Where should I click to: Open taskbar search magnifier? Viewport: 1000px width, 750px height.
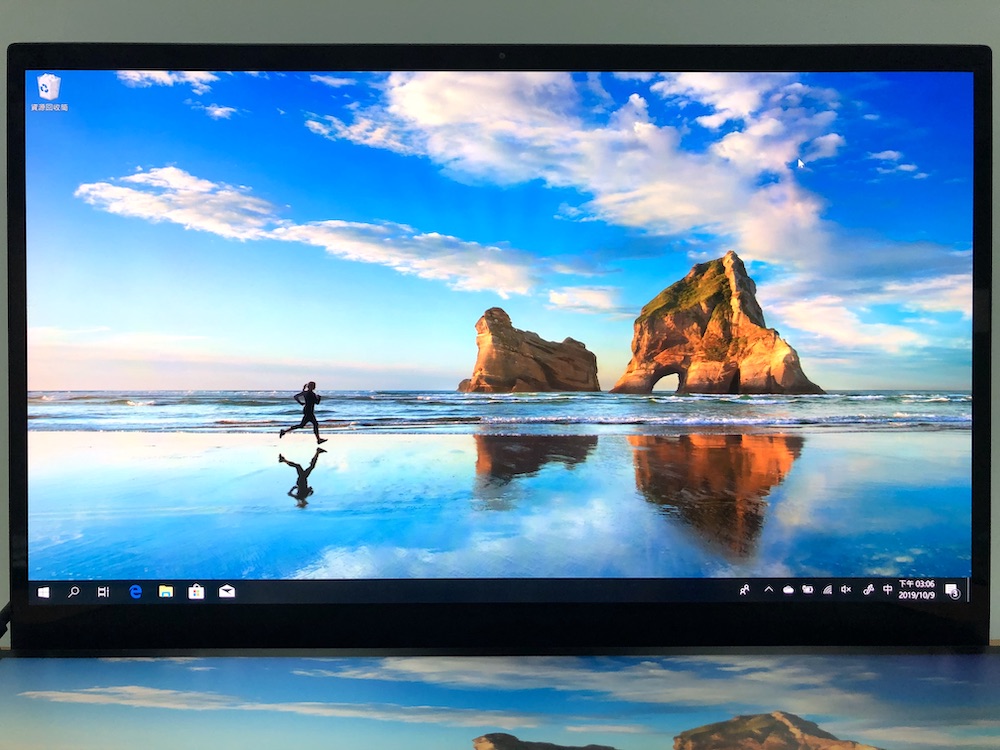click(x=74, y=592)
